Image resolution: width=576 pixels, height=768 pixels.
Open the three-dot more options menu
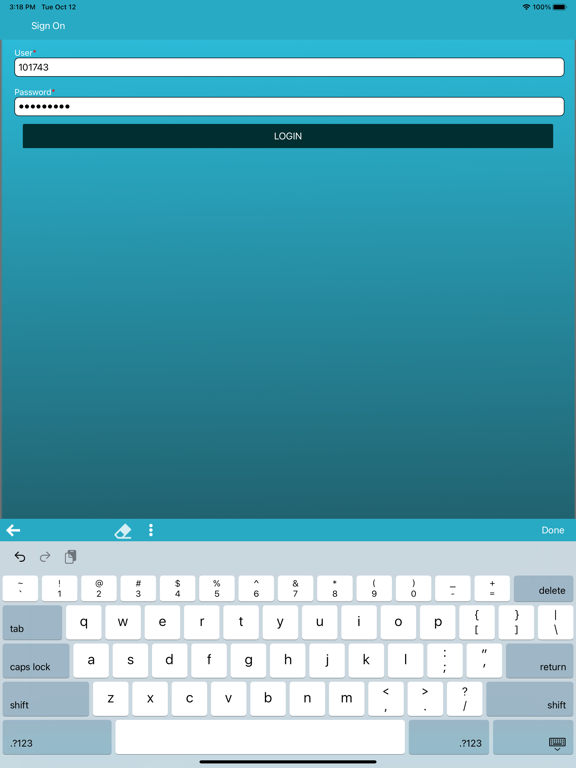151,530
